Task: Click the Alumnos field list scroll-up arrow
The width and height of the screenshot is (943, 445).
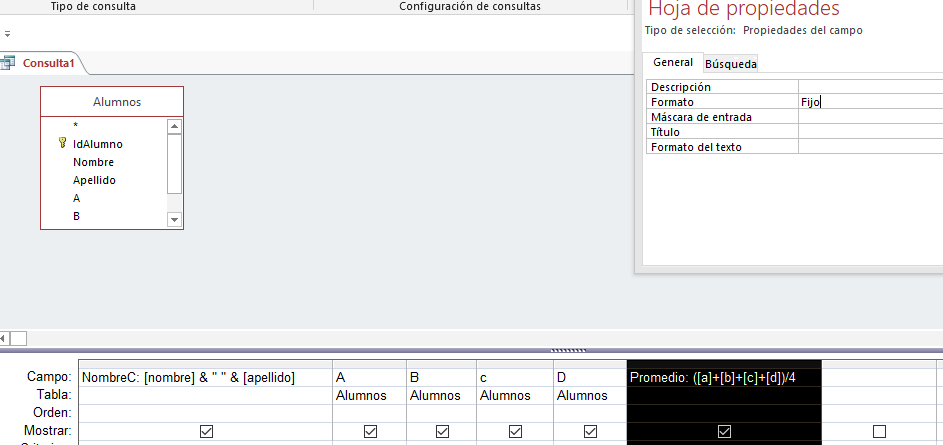Action: 174,126
